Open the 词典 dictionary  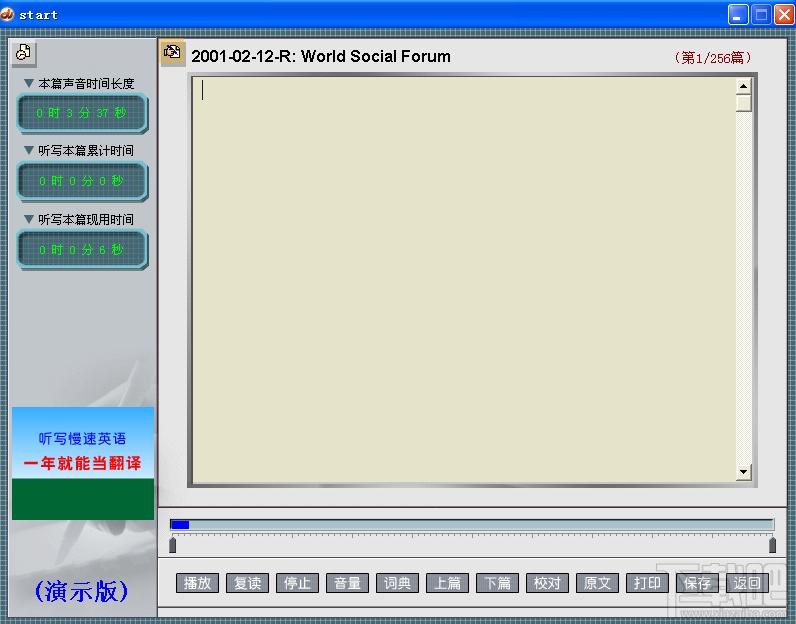[397, 583]
